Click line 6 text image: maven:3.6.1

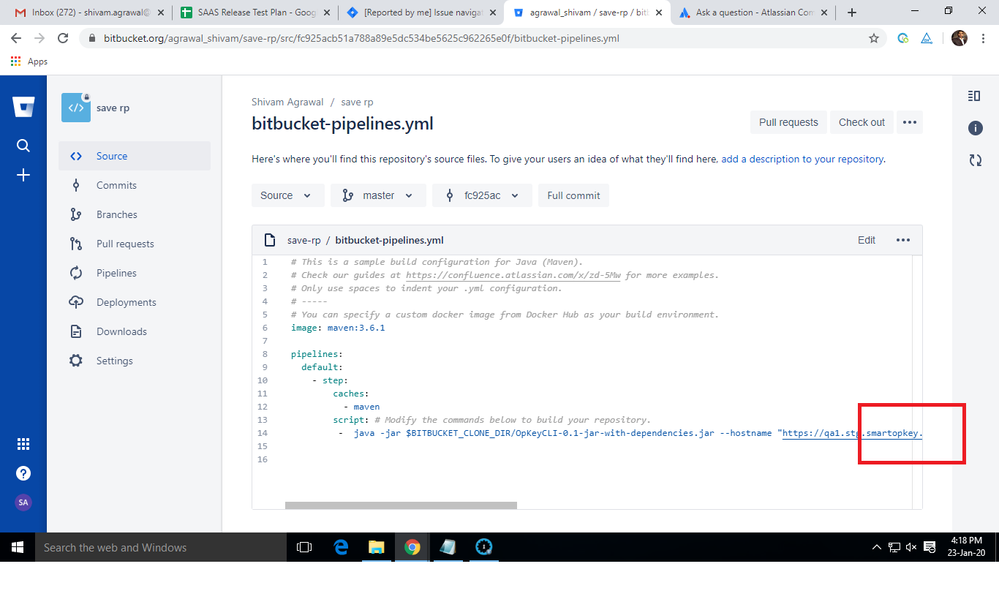tap(338, 328)
